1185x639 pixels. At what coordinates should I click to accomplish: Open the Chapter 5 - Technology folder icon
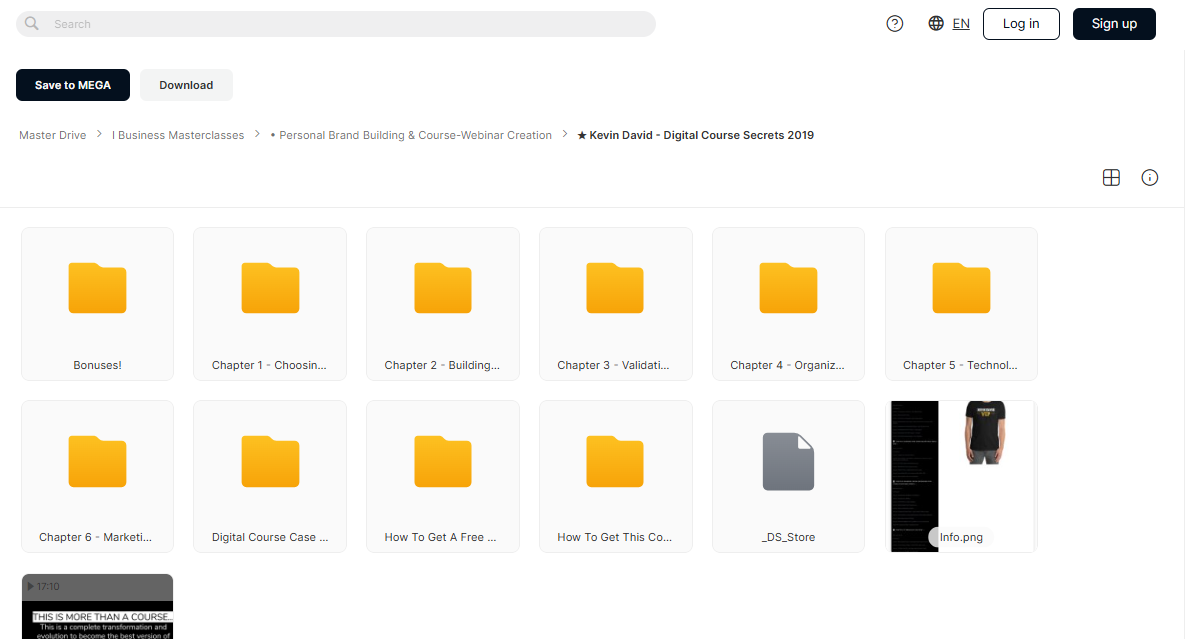961,288
